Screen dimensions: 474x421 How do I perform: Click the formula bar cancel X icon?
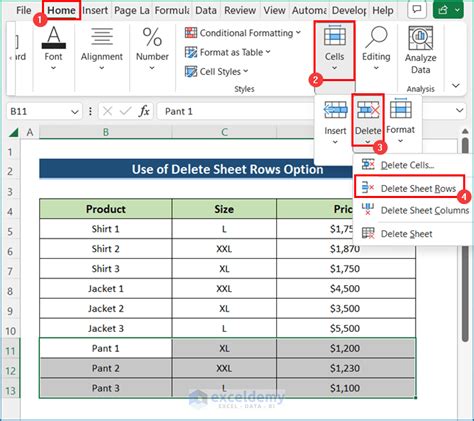(107, 111)
